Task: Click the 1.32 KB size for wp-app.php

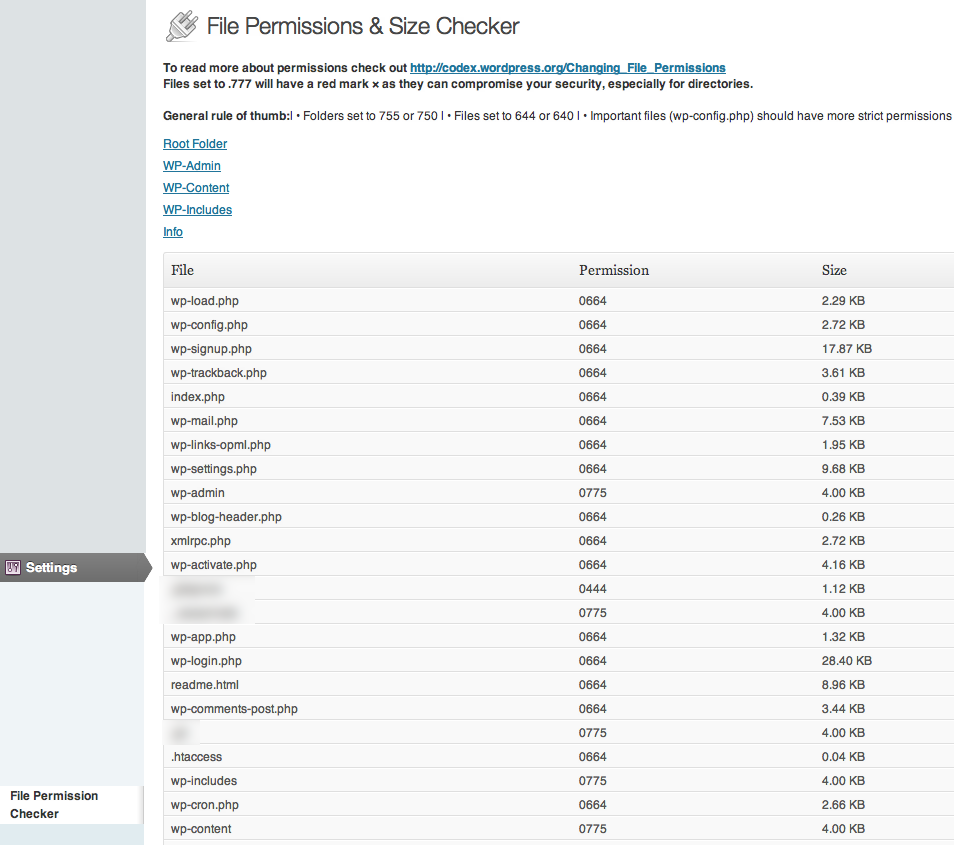Action: 843,637
